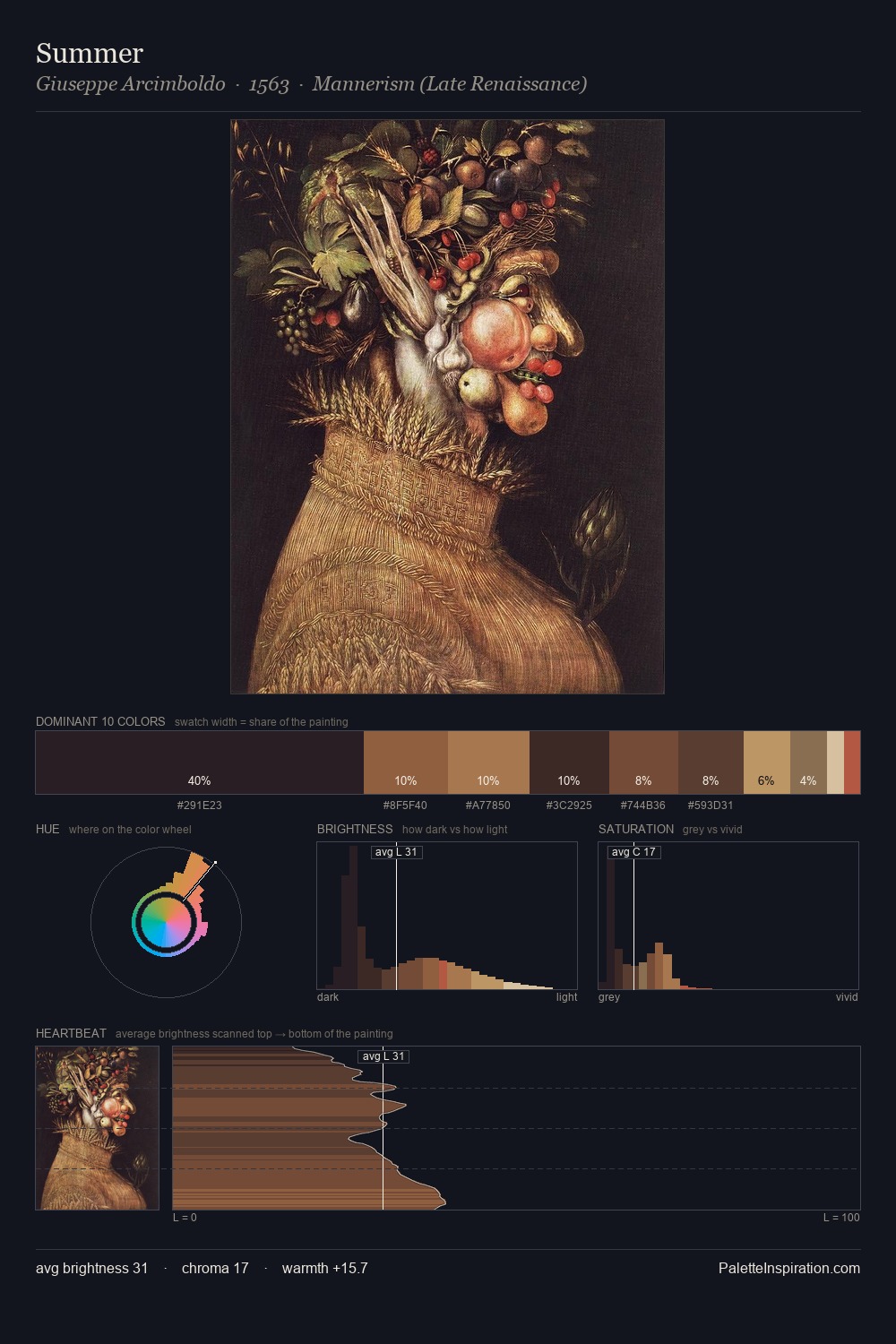This screenshot has height=1344, width=896.
Task: Click the small heartbeat painting thumbnail
Action: (97, 1127)
